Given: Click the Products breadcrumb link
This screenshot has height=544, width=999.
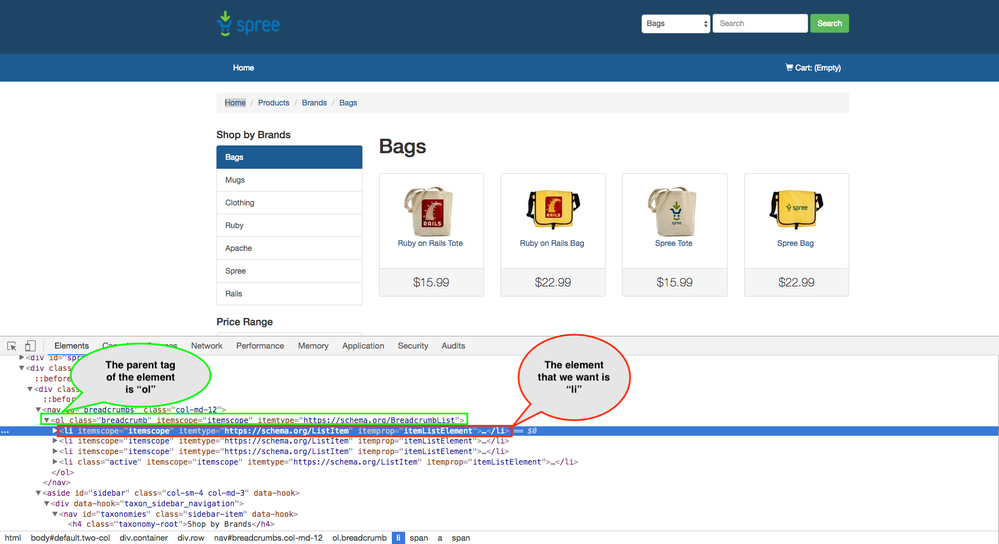Looking at the screenshot, I should click(273, 103).
